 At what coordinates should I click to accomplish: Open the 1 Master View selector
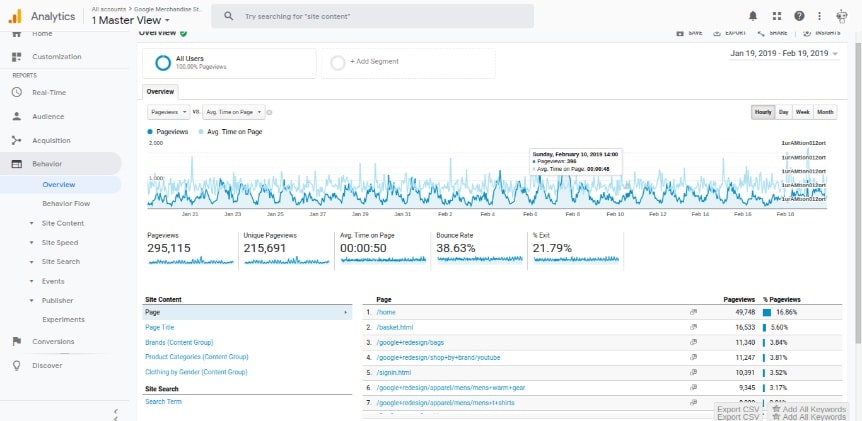[130, 20]
